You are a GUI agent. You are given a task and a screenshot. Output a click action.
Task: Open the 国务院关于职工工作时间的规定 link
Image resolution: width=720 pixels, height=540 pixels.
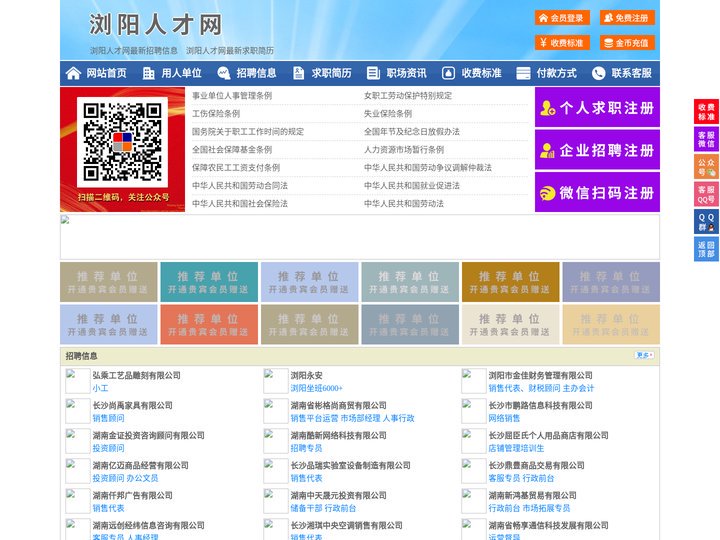point(248,131)
